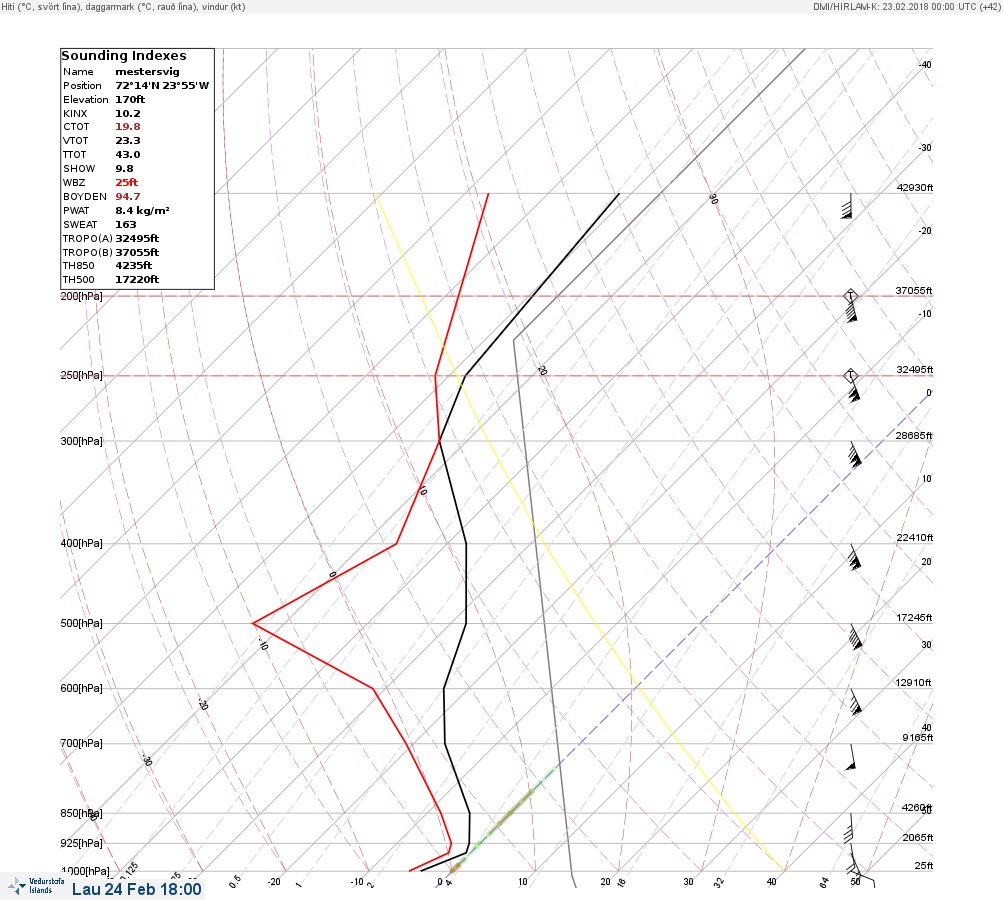This screenshot has width=1003, height=900.
Task: Click the TH500 value '17220ft'
Action: [x=137, y=280]
